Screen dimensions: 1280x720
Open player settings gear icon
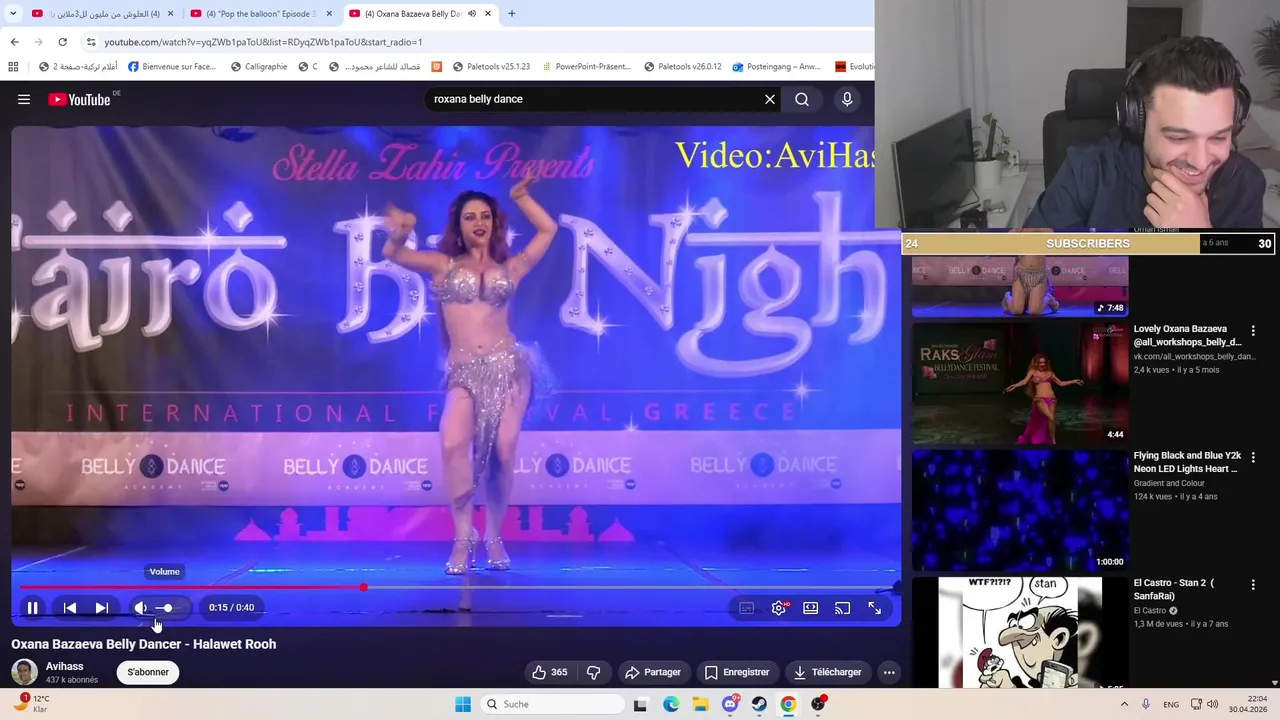click(779, 607)
